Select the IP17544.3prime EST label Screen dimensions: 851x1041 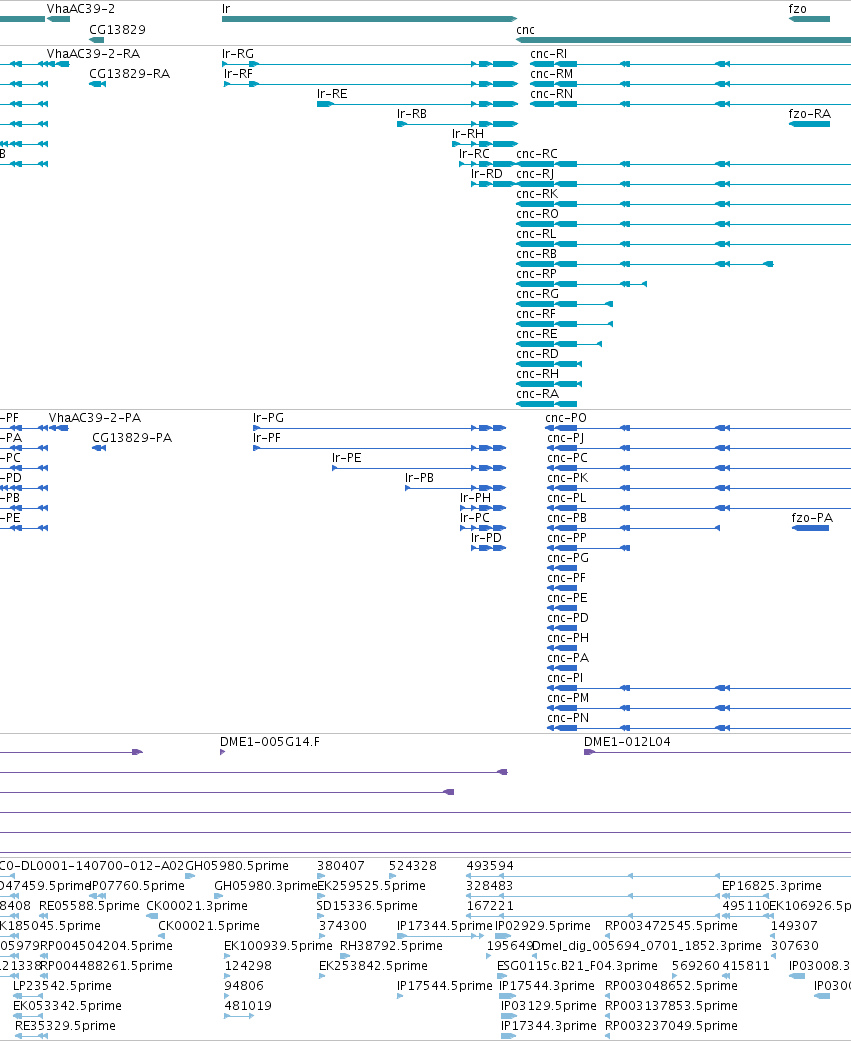547,986
